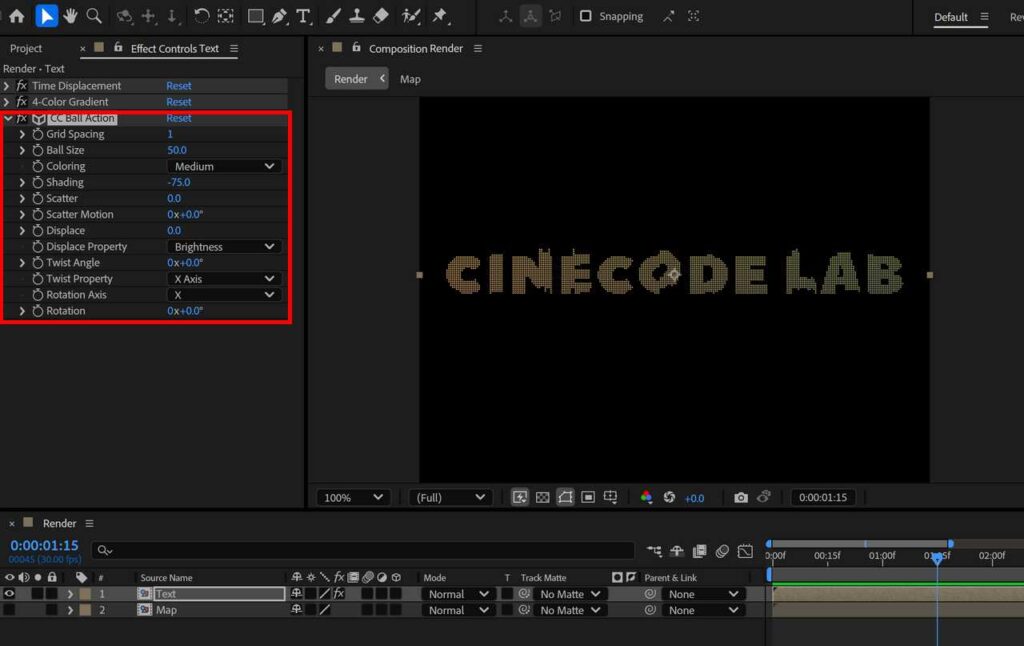Screen dimensions: 1024x646
Task: Open the 100% magnification dropdown
Action: [353, 498]
